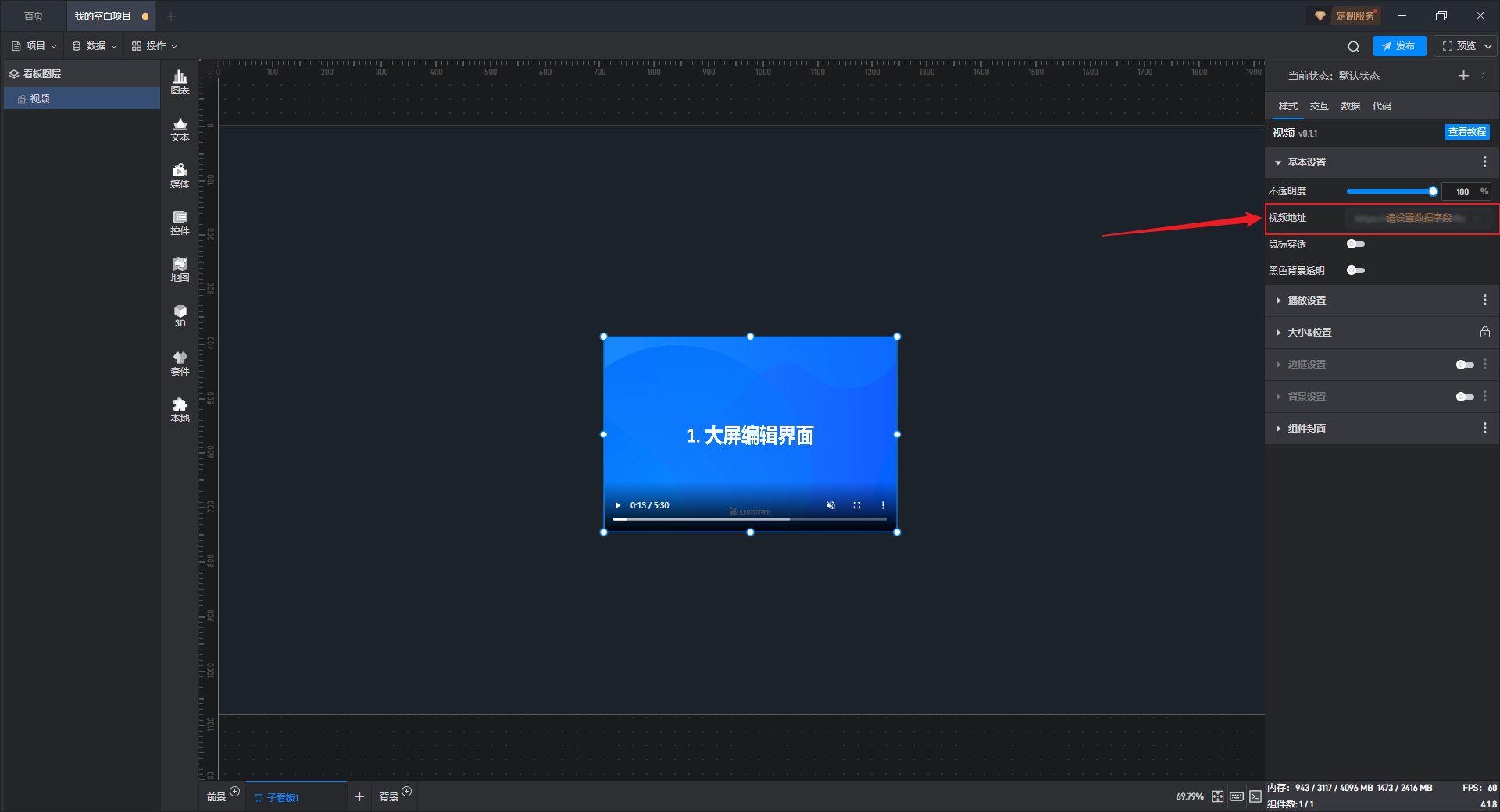Enter fullscreen on the video player

(x=857, y=505)
